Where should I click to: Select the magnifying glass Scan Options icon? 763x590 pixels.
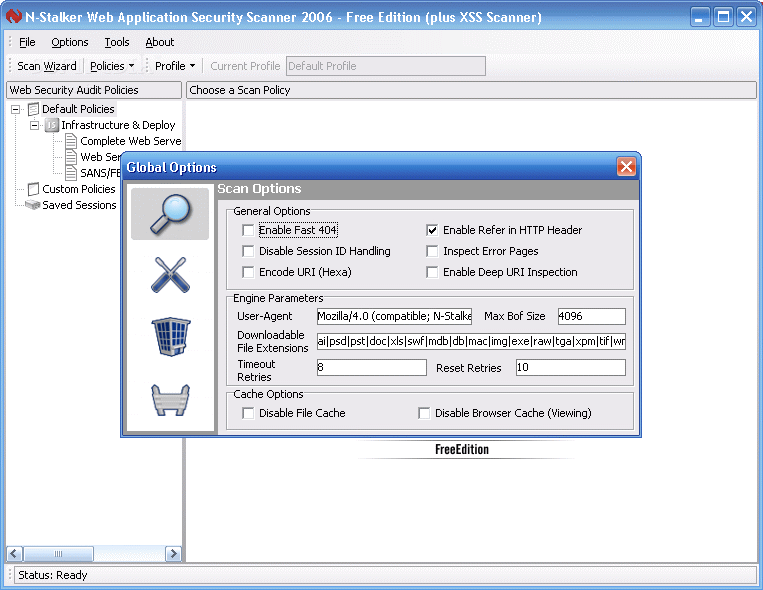[x=170, y=214]
